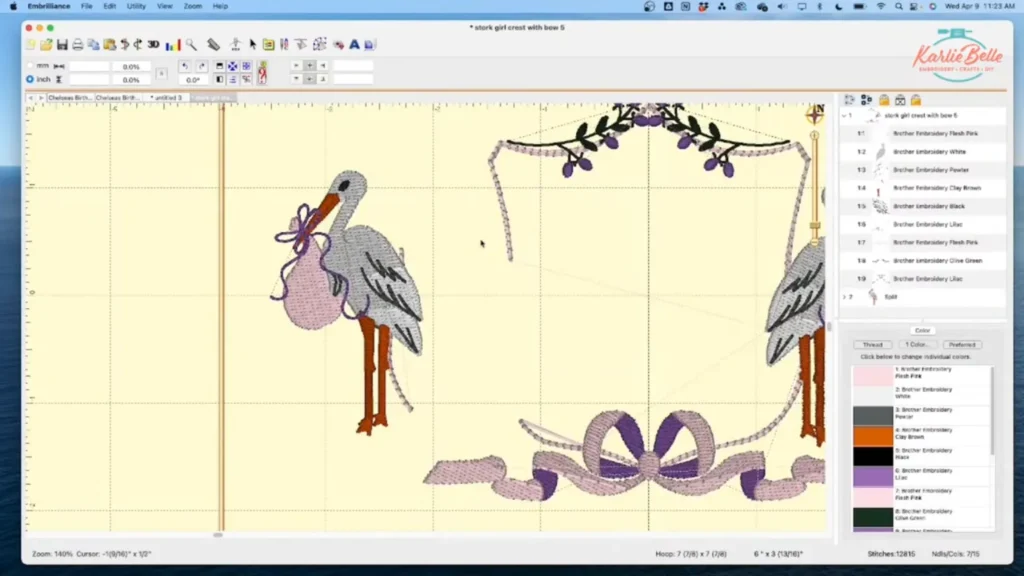
Task: Open the color bar chart icon
Action: [x=172, y=44]
